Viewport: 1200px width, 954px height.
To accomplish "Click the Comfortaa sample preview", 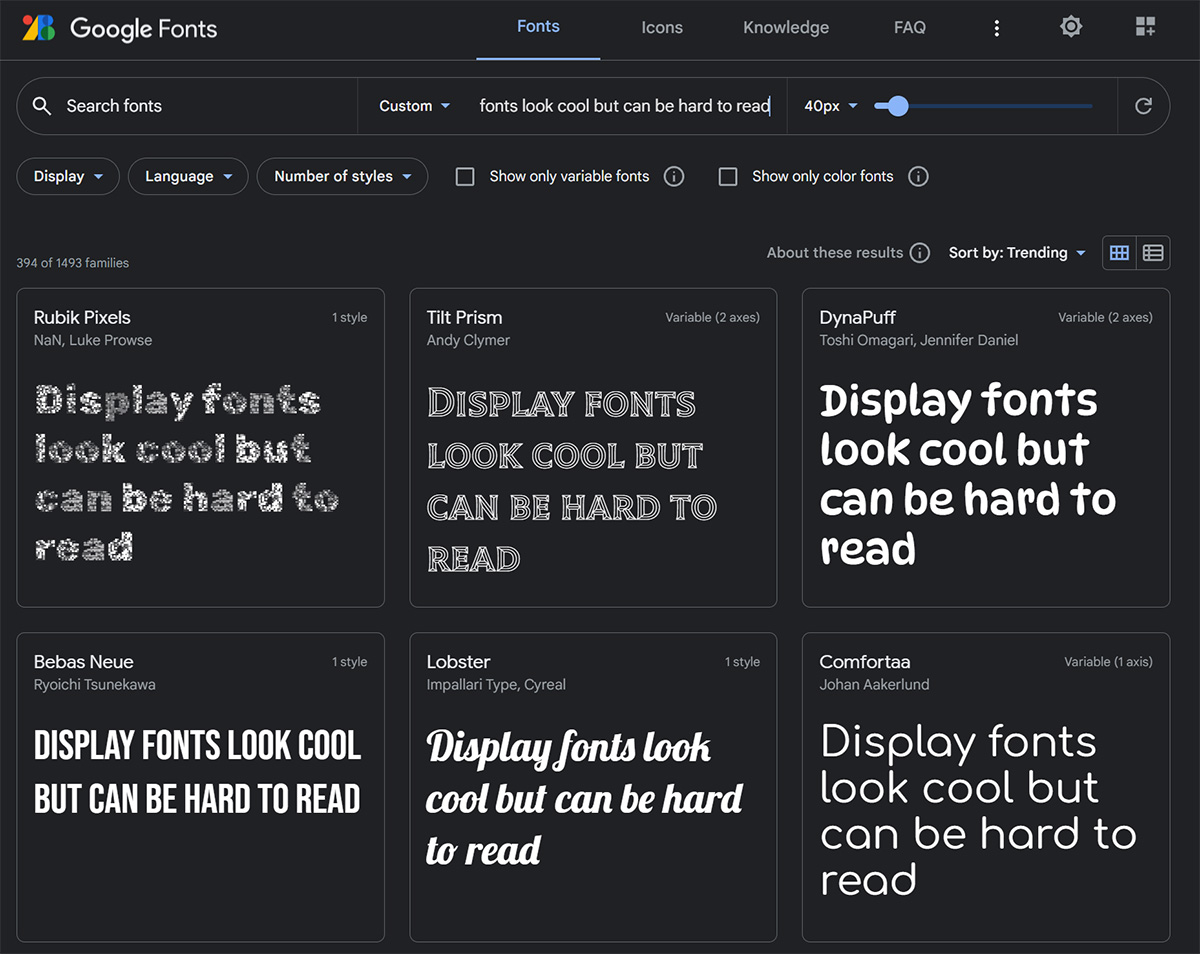I will [x=978, y=810].
